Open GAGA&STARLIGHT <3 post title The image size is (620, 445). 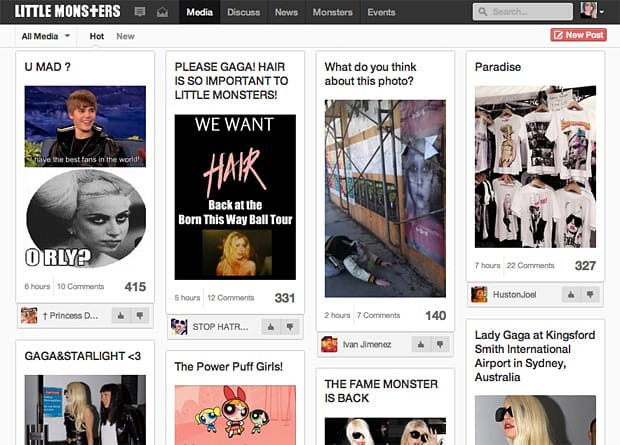tap(83, 356)
